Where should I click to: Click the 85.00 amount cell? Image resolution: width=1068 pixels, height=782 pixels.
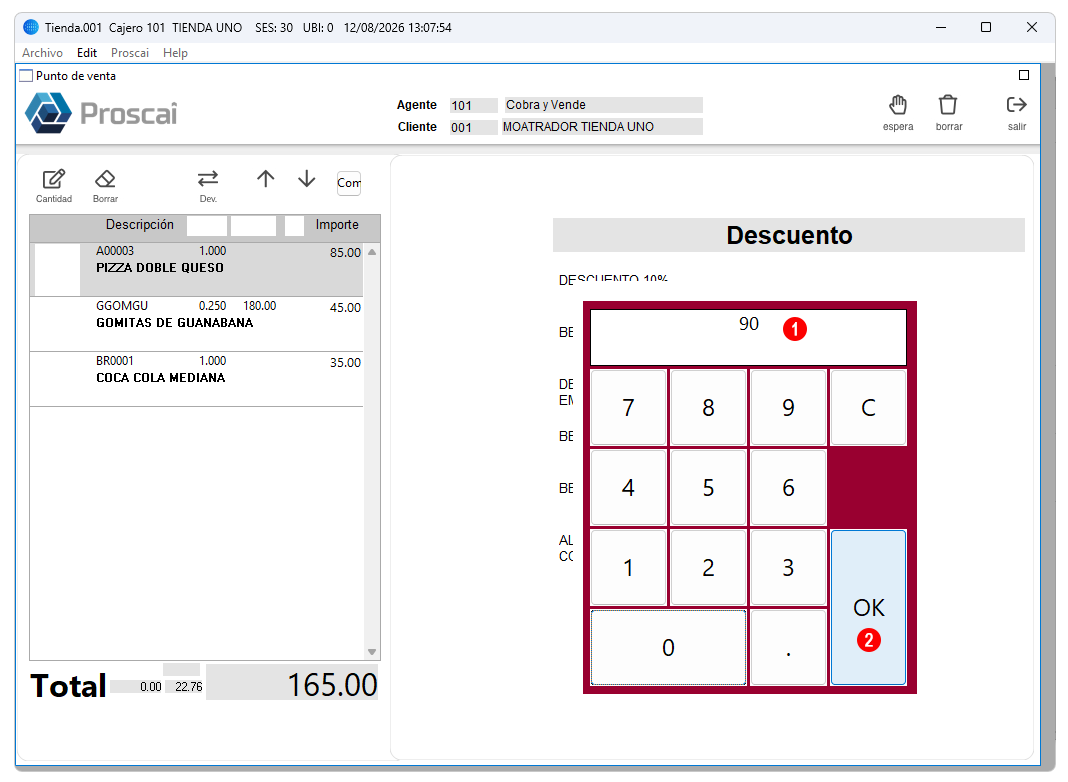345,253
